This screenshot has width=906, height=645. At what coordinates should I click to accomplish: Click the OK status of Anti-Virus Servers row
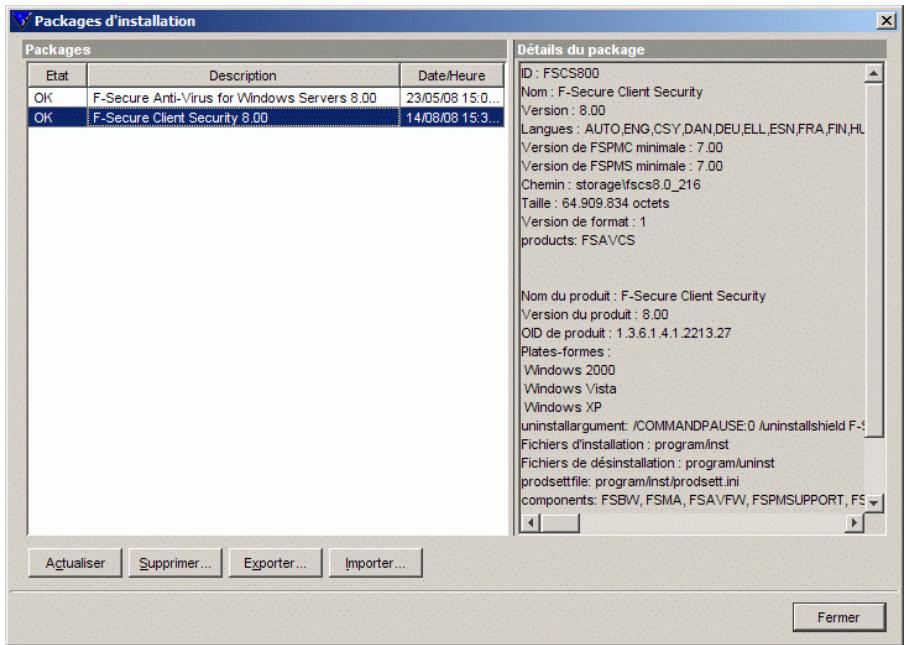(43, 98)
